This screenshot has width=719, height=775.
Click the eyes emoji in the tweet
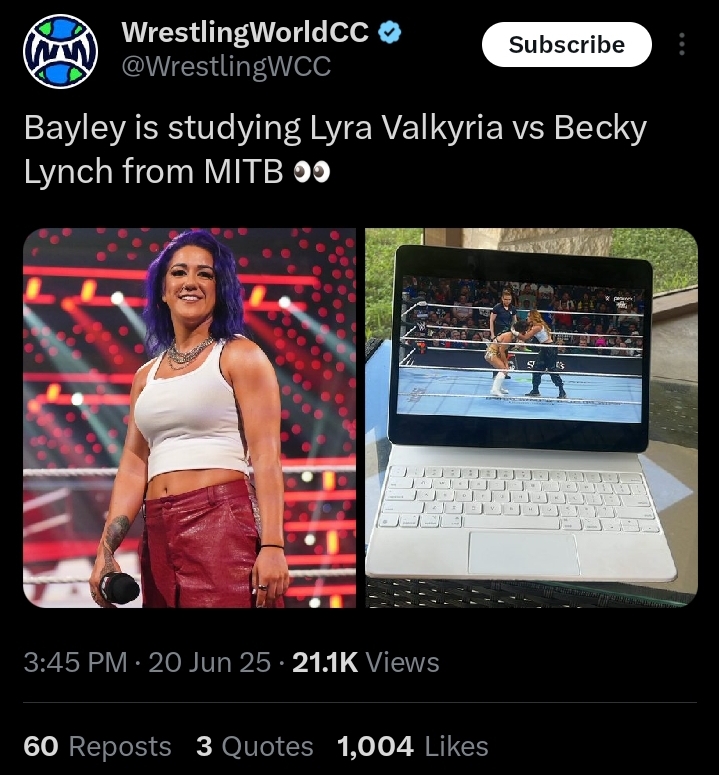[312, 172]
